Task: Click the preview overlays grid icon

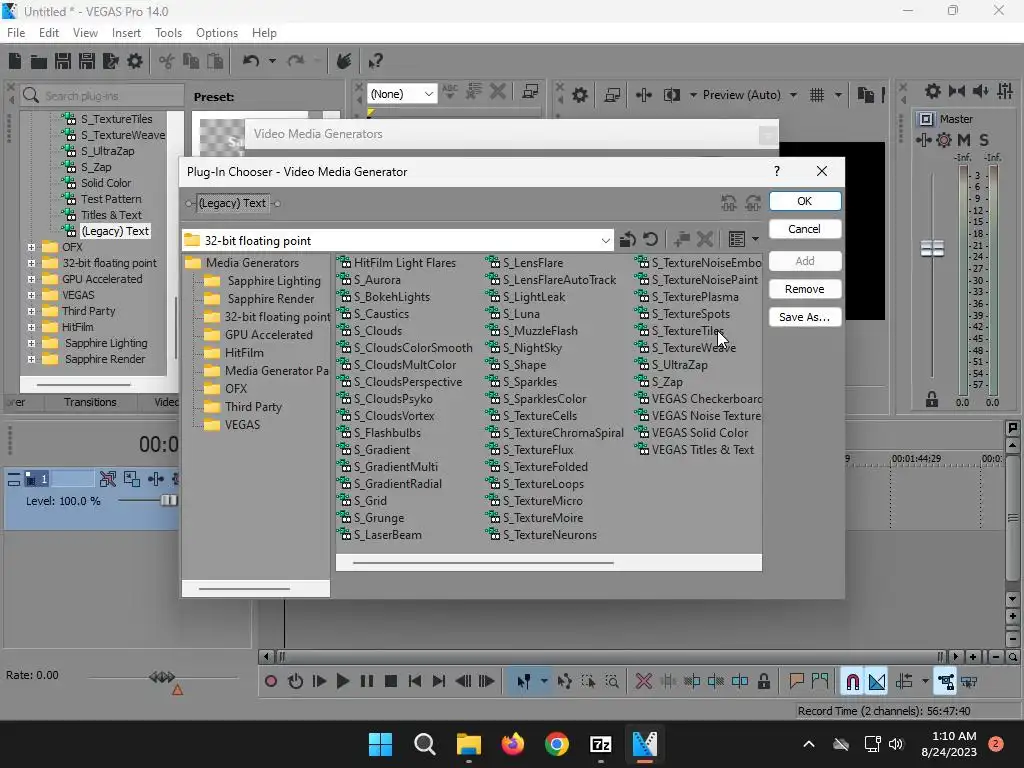Action: (816, 95)
